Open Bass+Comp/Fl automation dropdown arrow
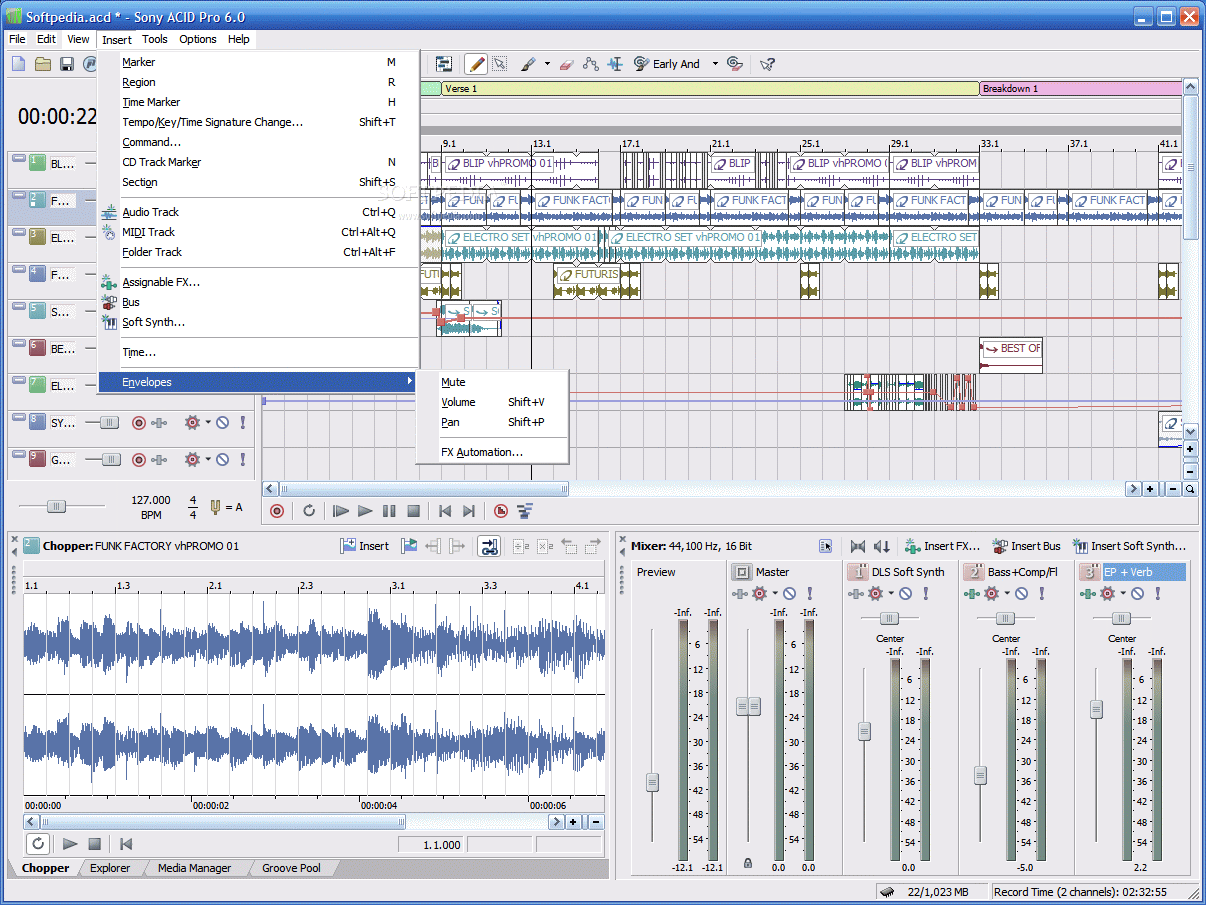Image resolution: width=1206 pixels, height=905 pixels. [1007, 594]
